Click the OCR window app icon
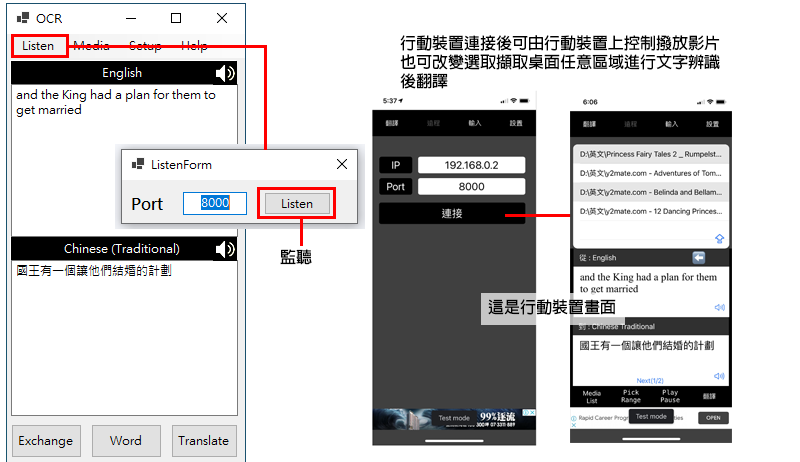The image size is (800, 462). pyautogui.click(x=23, y=18)
